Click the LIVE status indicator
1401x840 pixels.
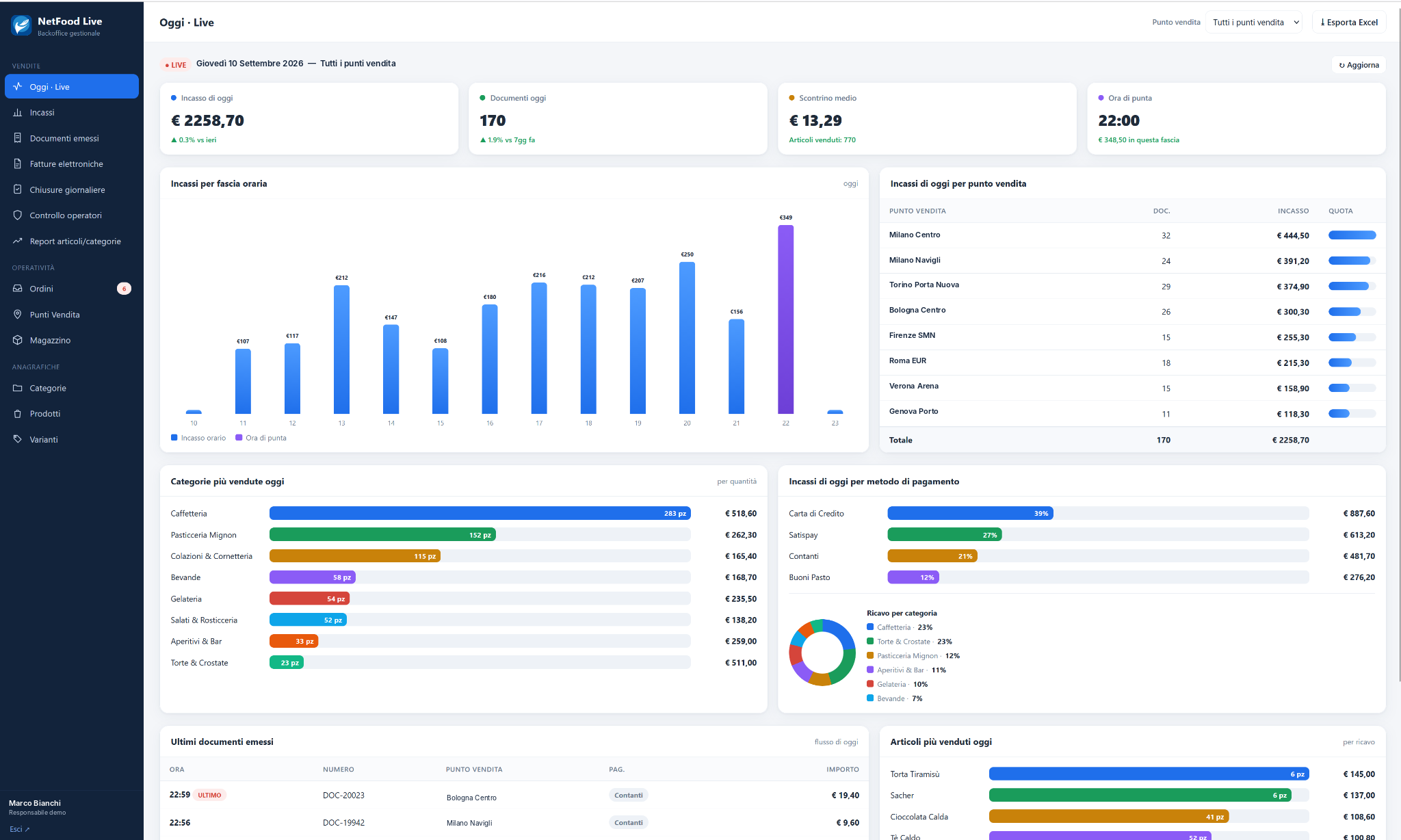(x=176, y=65)
